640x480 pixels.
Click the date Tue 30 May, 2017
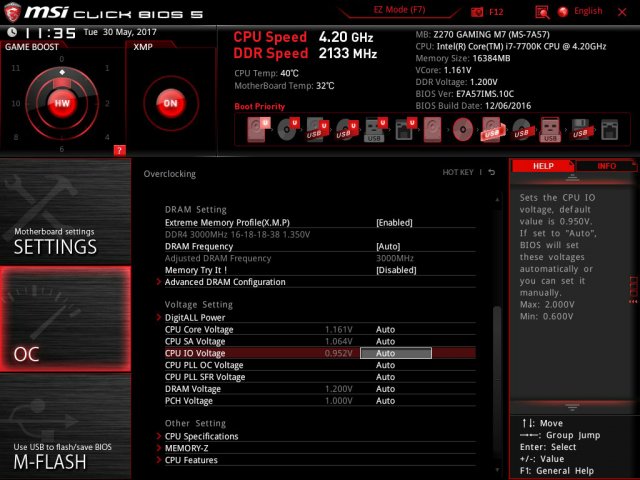[x=120, y=32]
